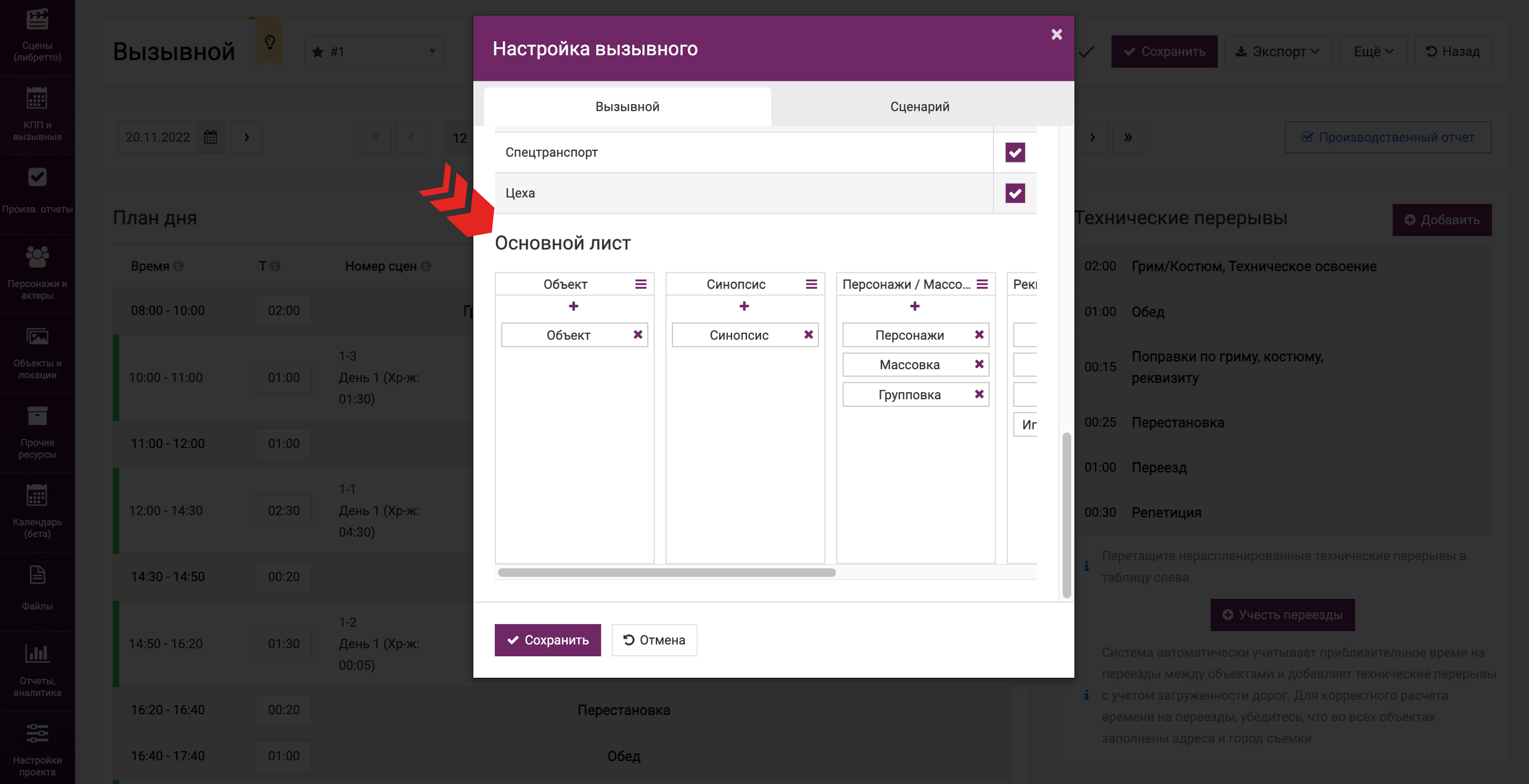Uncheck the Спецтранспорт checkbox
Screen dimensions: 1529x784
[x=1015, y=152]
